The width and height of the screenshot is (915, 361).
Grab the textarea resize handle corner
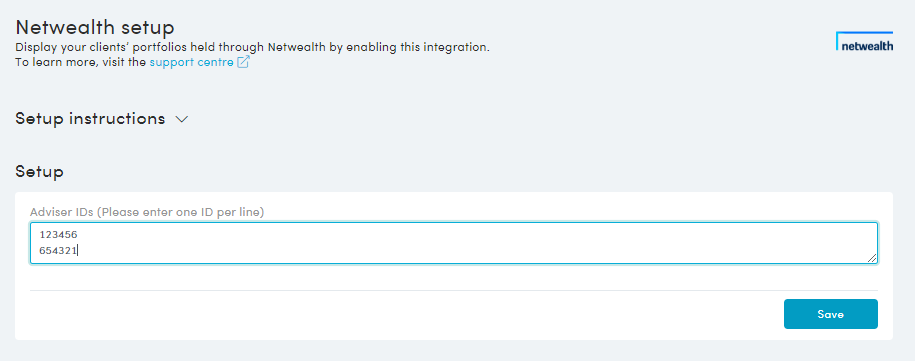872,258
